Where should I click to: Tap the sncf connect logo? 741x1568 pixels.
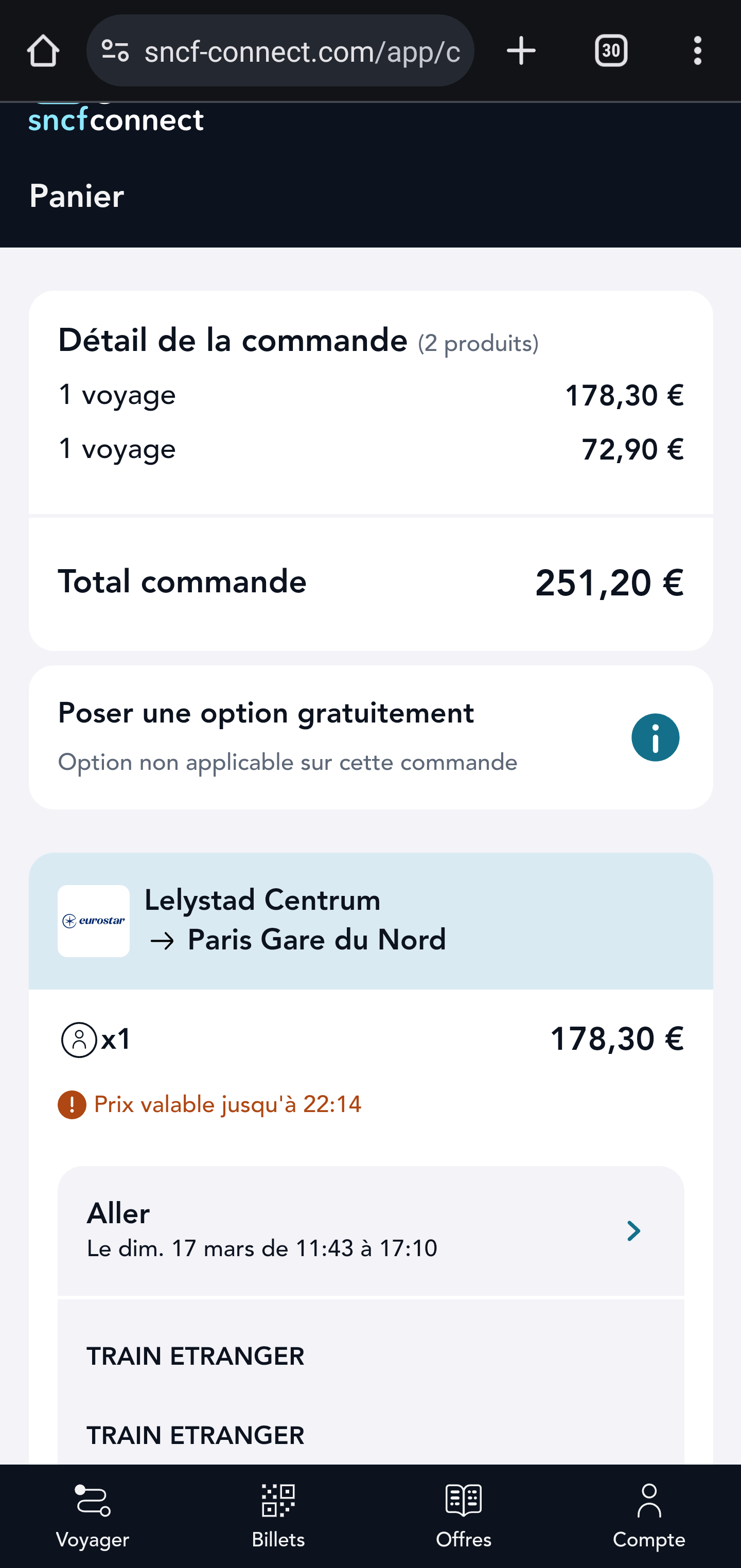pos(116,120)
